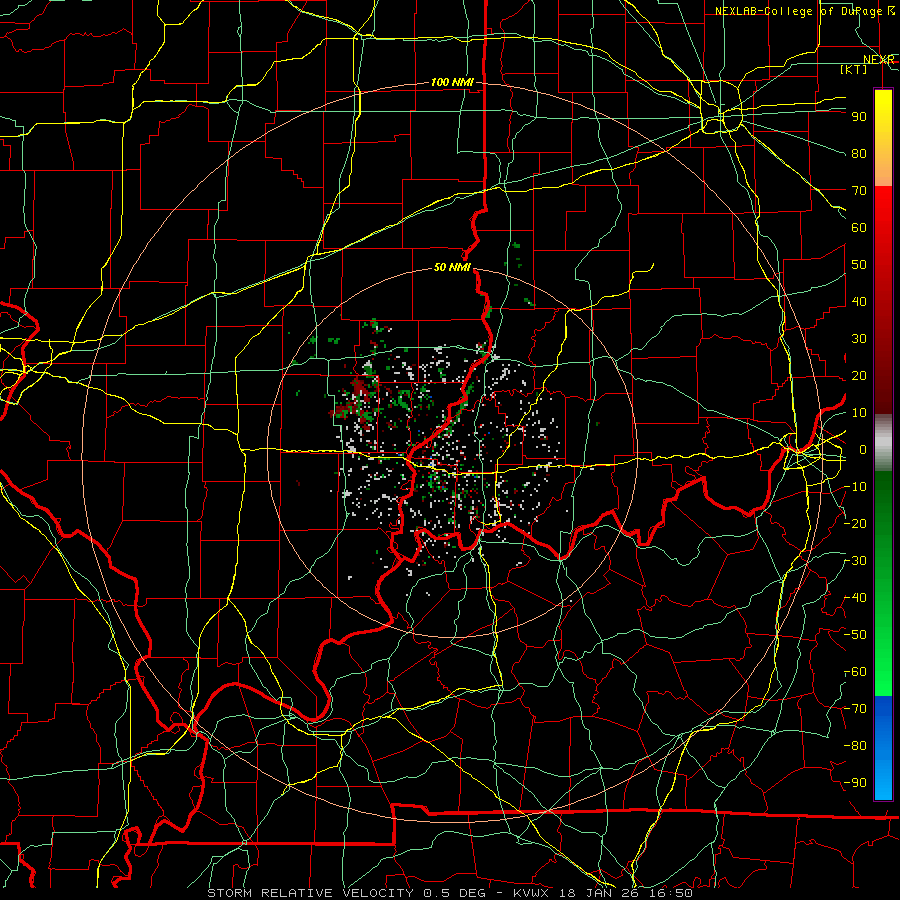Click the "18 JAN 26" date text

click(598, 893)
